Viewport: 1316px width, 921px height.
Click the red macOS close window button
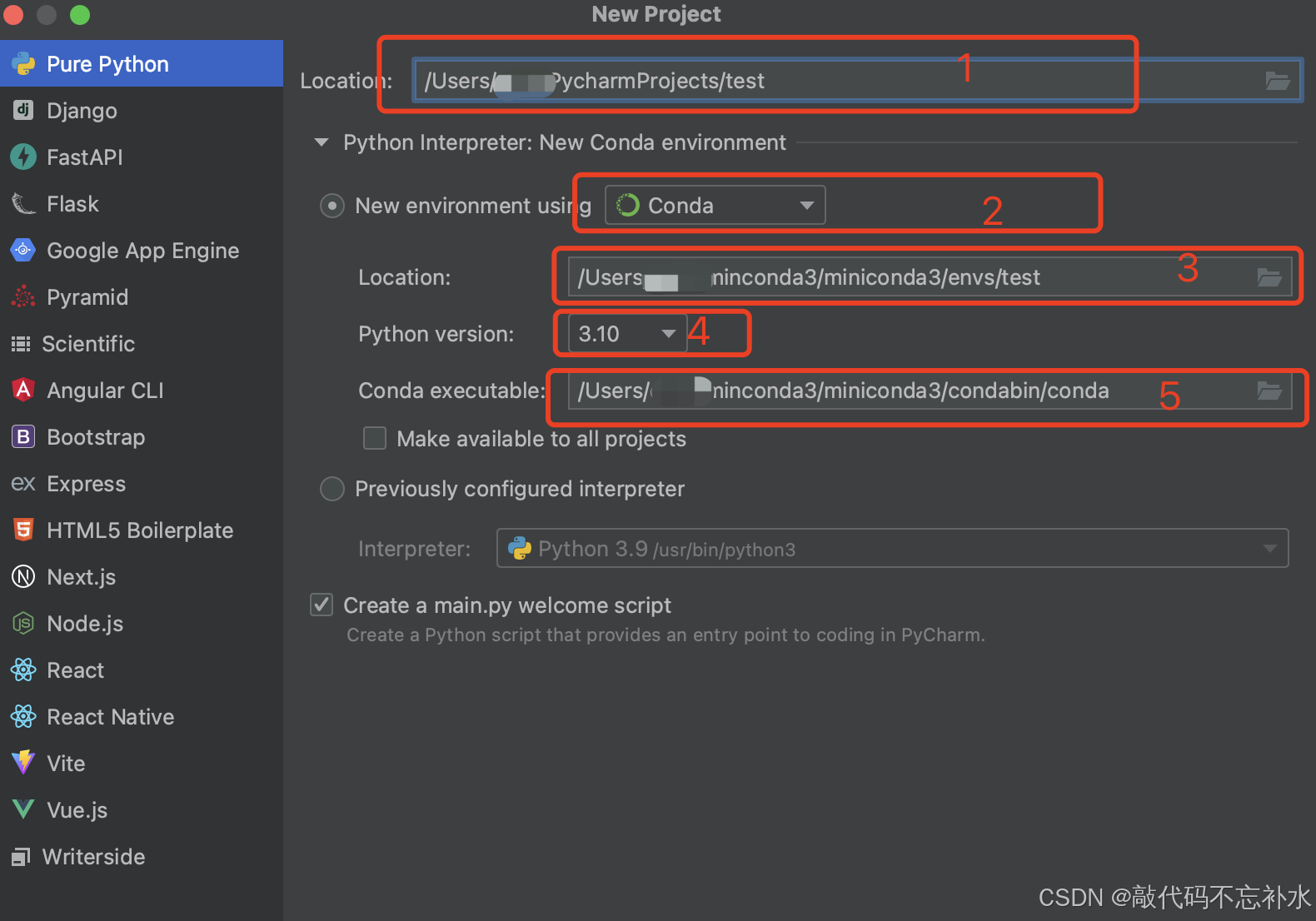point(13,15)
